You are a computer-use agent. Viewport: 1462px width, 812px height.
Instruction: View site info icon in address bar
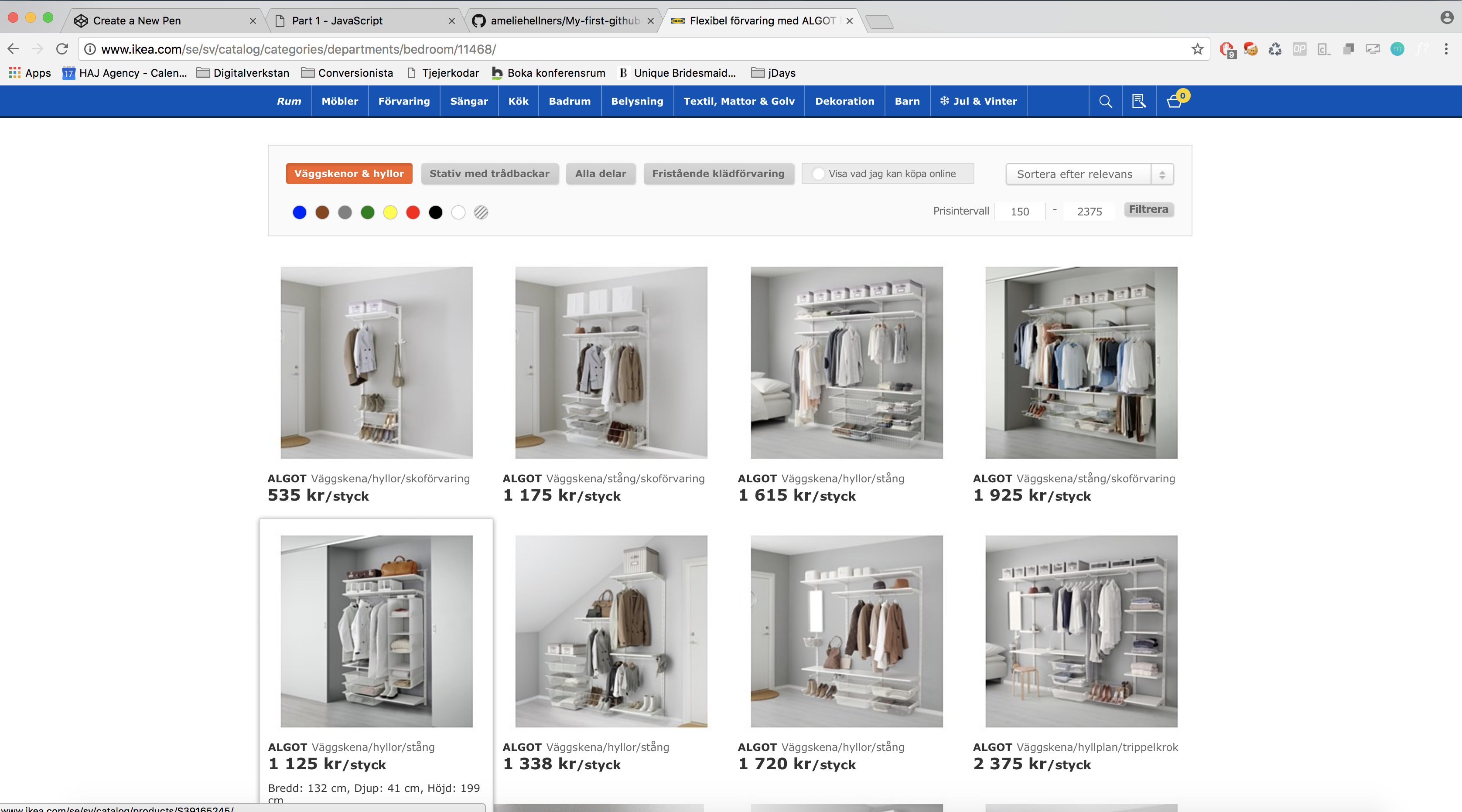coord(90,49)
